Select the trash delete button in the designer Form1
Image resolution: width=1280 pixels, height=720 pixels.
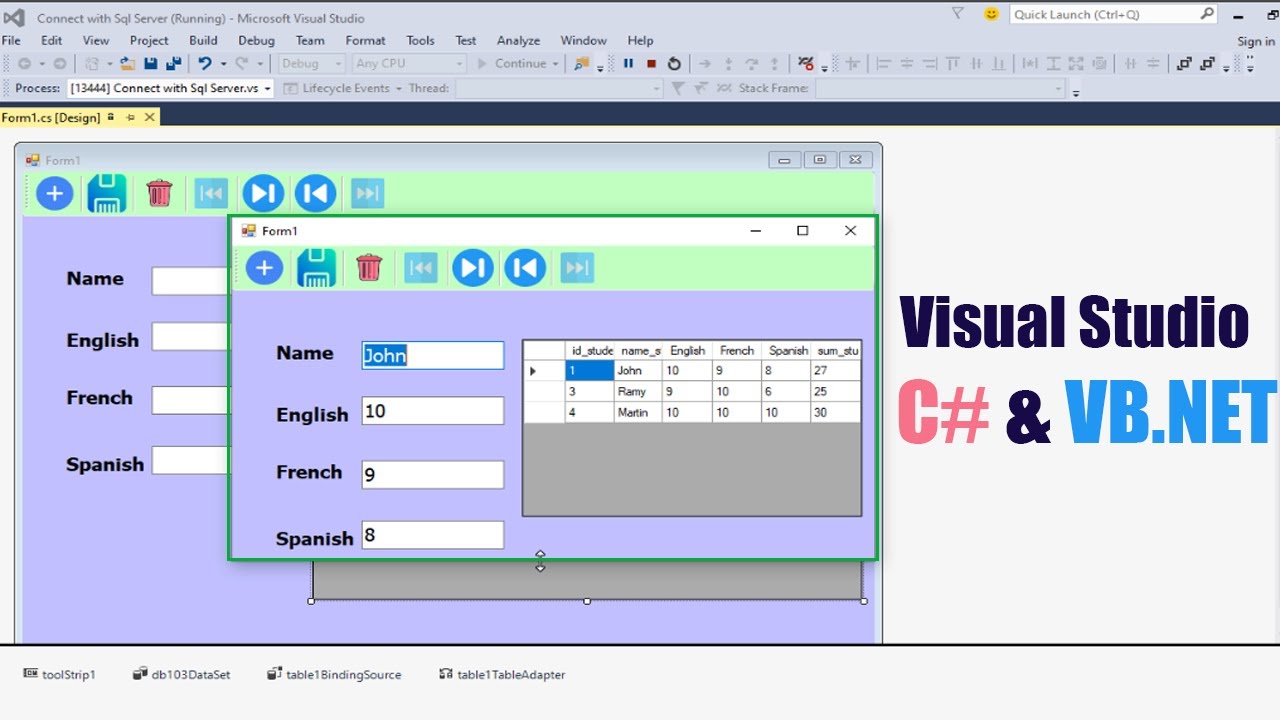click(159, 193)
